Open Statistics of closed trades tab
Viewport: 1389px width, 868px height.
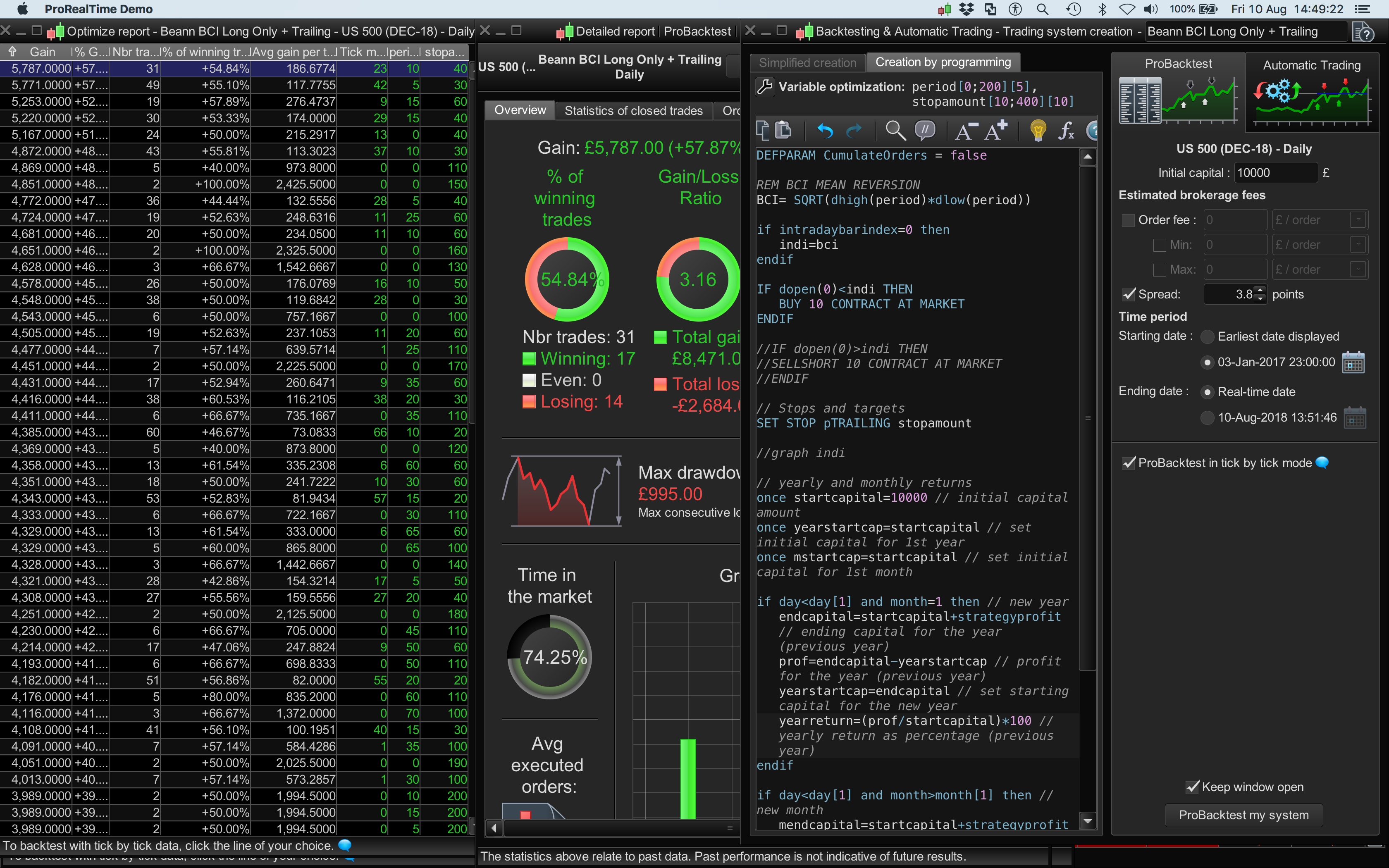(x=633, y=110)
